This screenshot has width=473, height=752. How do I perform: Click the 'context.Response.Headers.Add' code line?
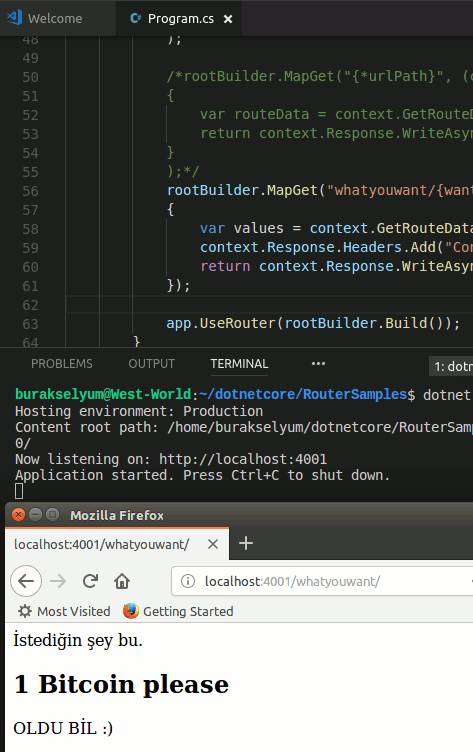[336, 247]
